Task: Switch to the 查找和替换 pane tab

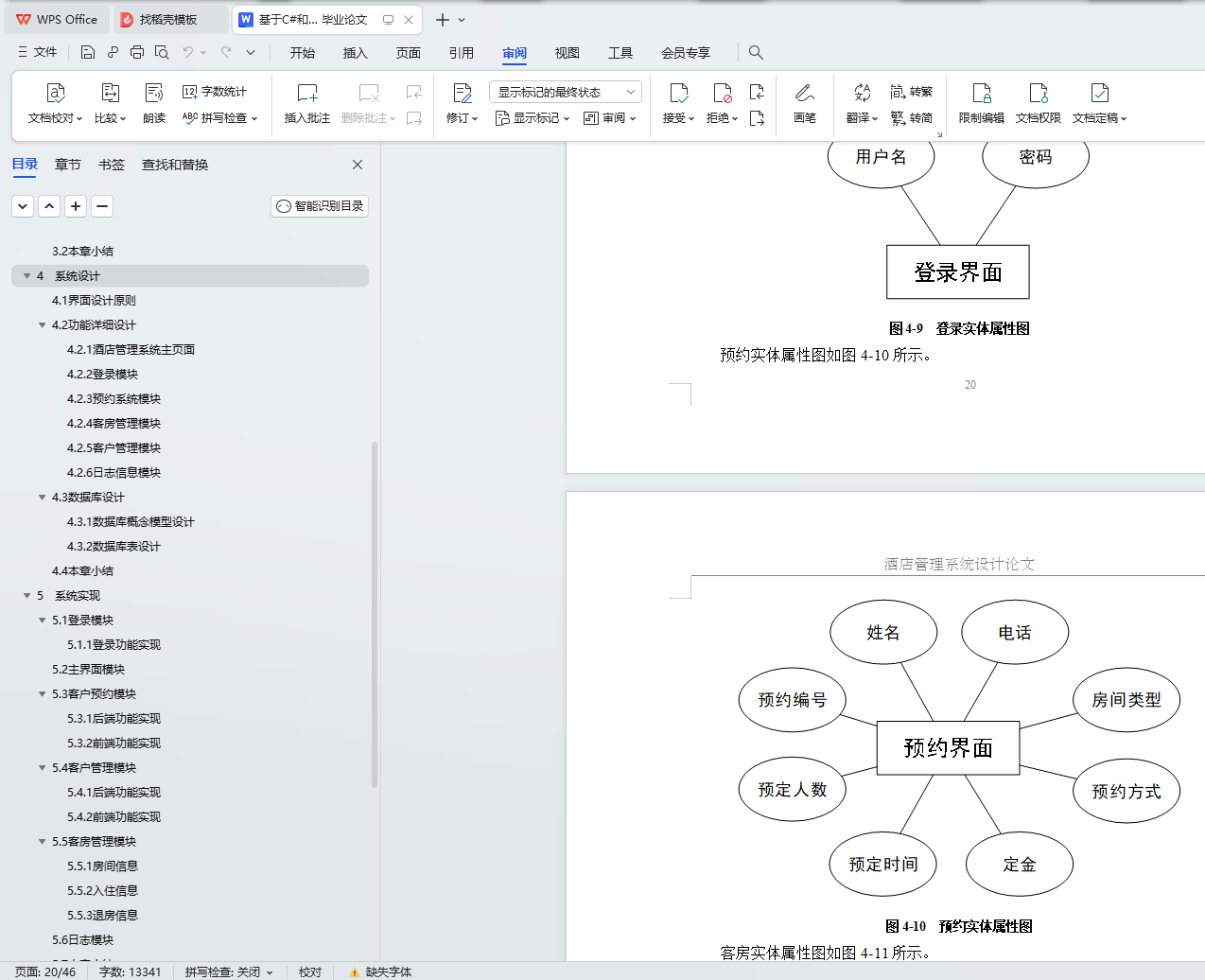Action: coord(175,165)
